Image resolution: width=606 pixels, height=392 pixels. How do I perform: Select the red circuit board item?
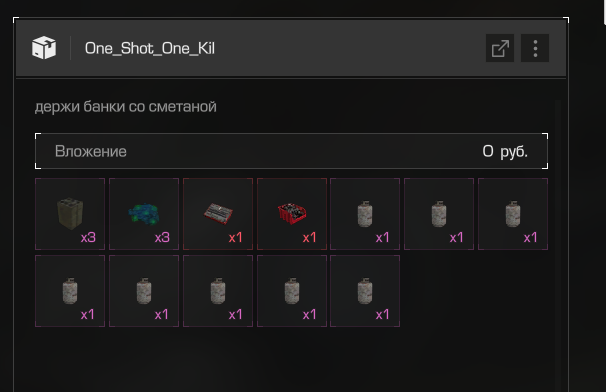coord(218,214)
